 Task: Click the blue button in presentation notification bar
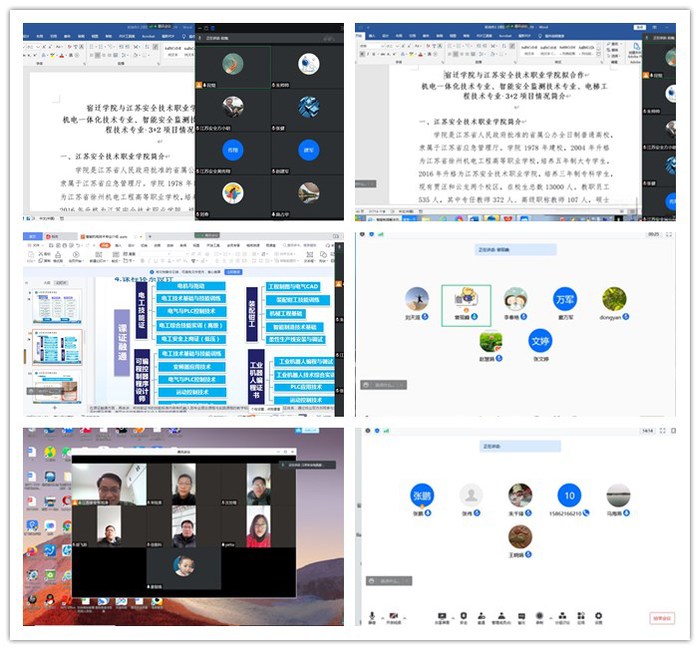(233, 271)
